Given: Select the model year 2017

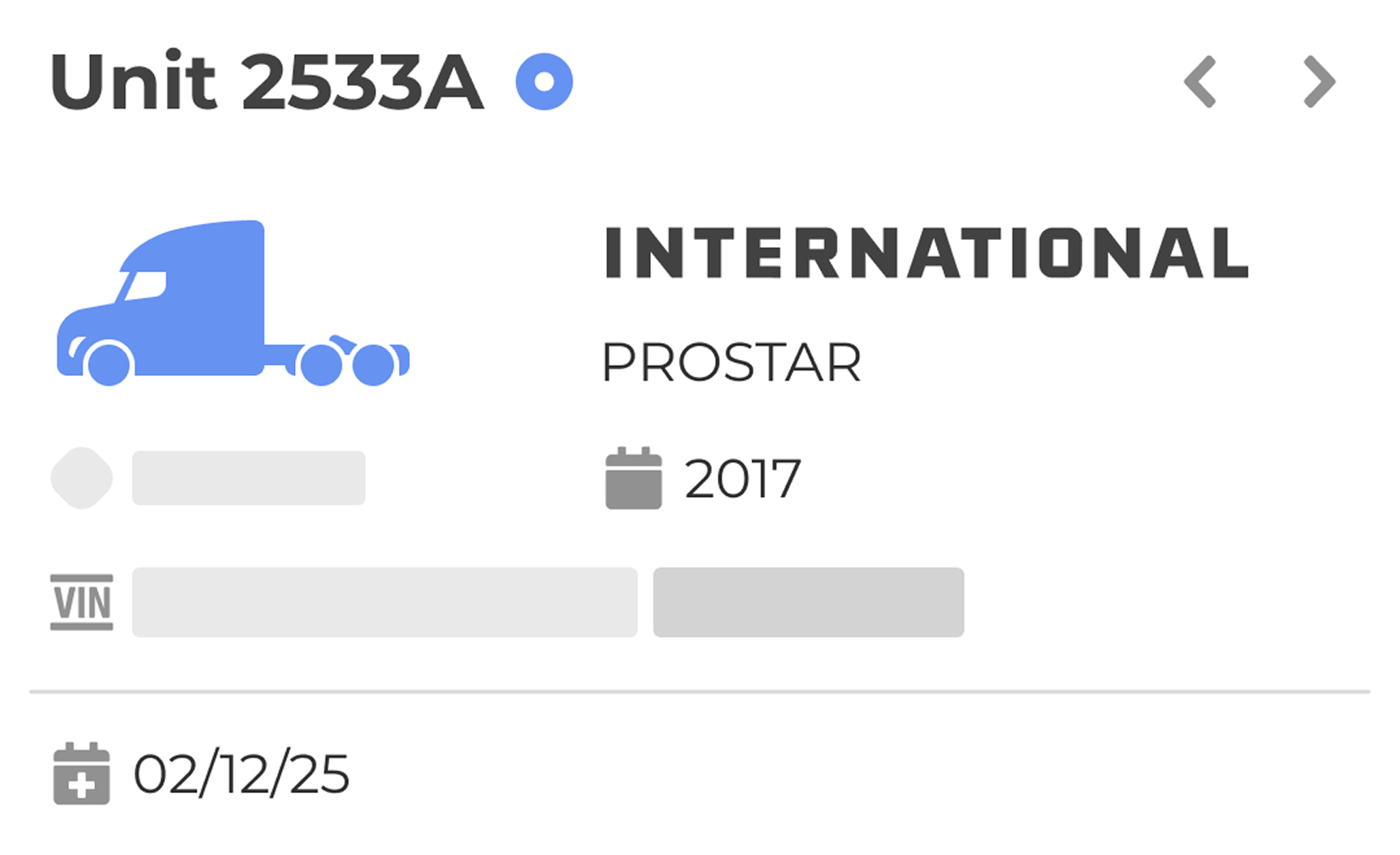Looking at the screenshot, I should [742, 478].
